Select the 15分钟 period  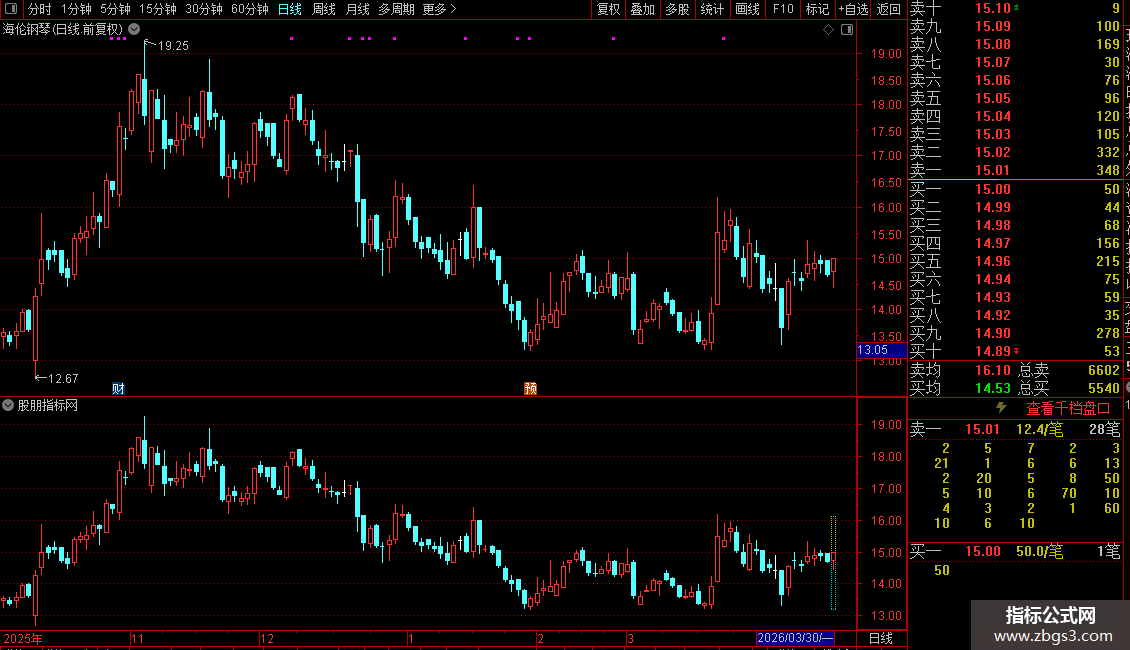[x=157, y=9]
